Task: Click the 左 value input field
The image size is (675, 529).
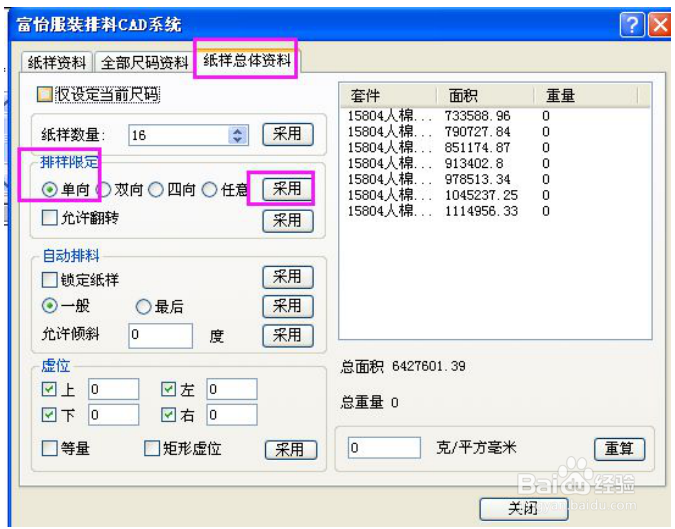Action: 232,389
